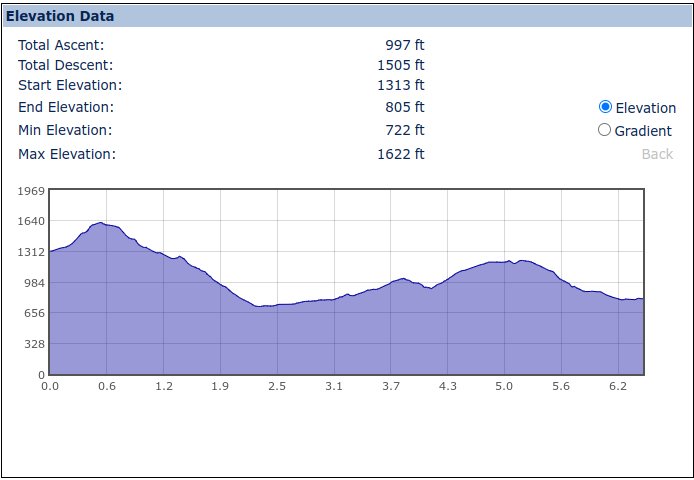Click the highest peak on the elevation chart

(100, 223)
